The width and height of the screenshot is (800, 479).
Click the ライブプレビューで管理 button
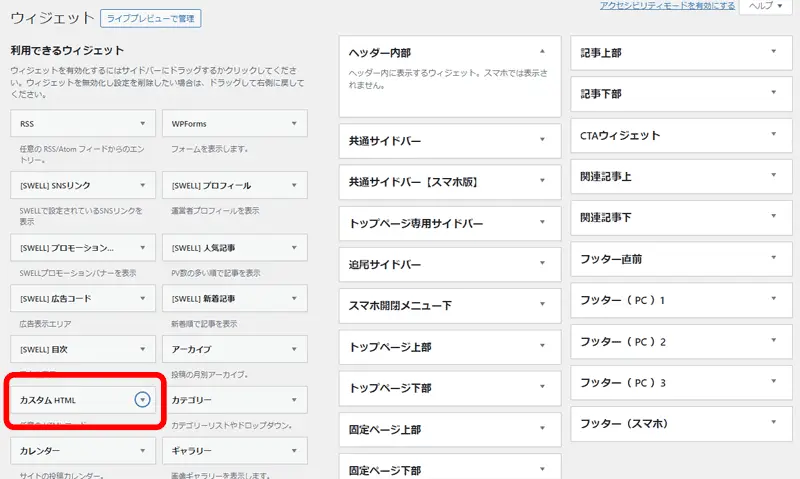coord(167,18)
